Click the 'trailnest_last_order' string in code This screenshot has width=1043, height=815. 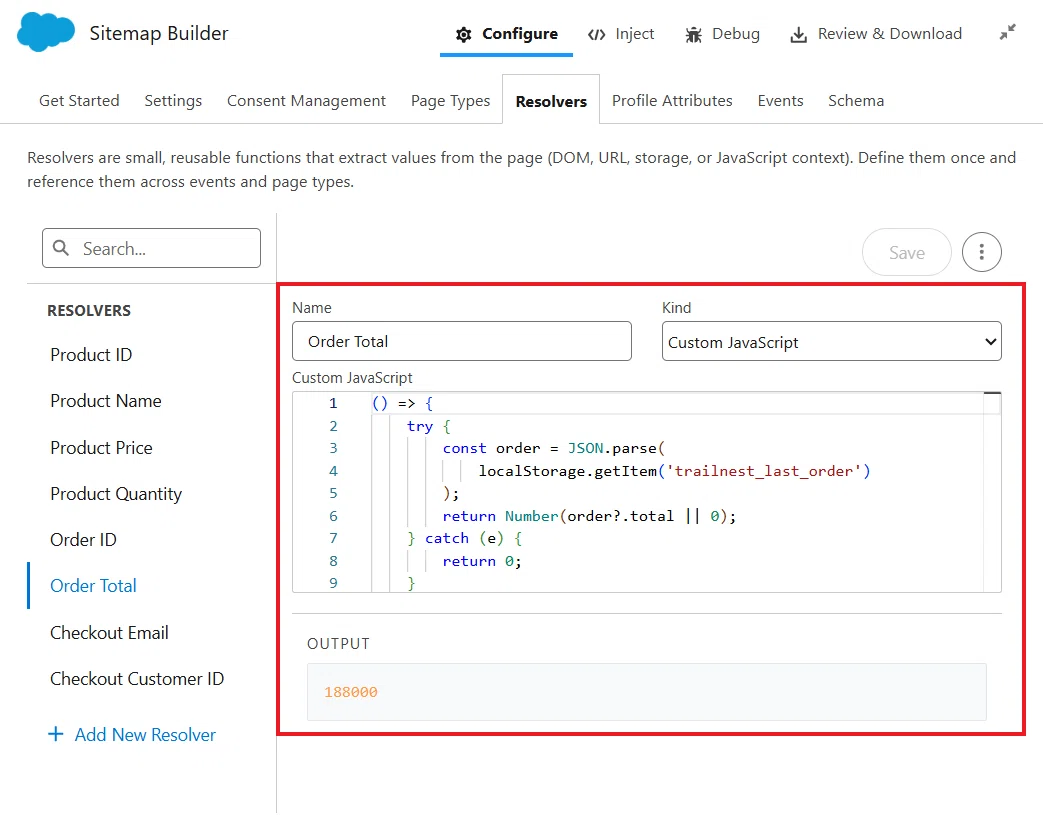click(763, 471)
